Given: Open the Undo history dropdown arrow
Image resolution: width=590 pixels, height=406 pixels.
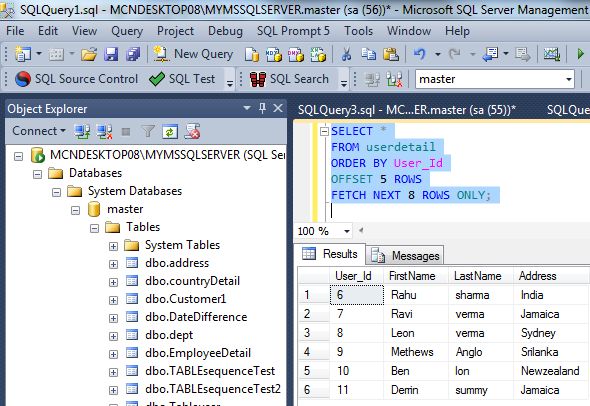Looking at the screenshot, I should tap(438, 55).
